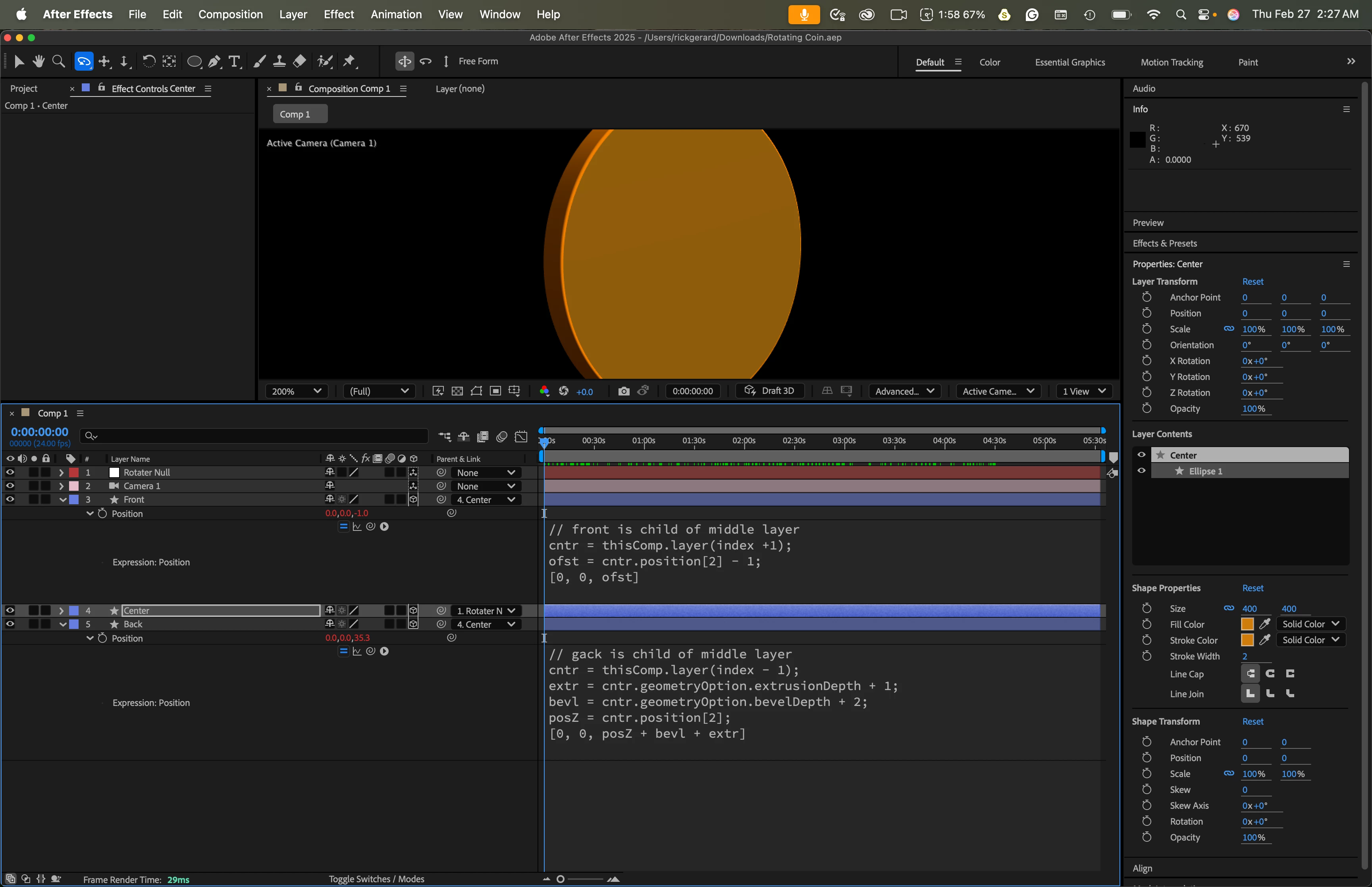Hide the Camera 1 layer
Image resolution: width=1372 pixels, height=887 pixels.
point(10,486)
